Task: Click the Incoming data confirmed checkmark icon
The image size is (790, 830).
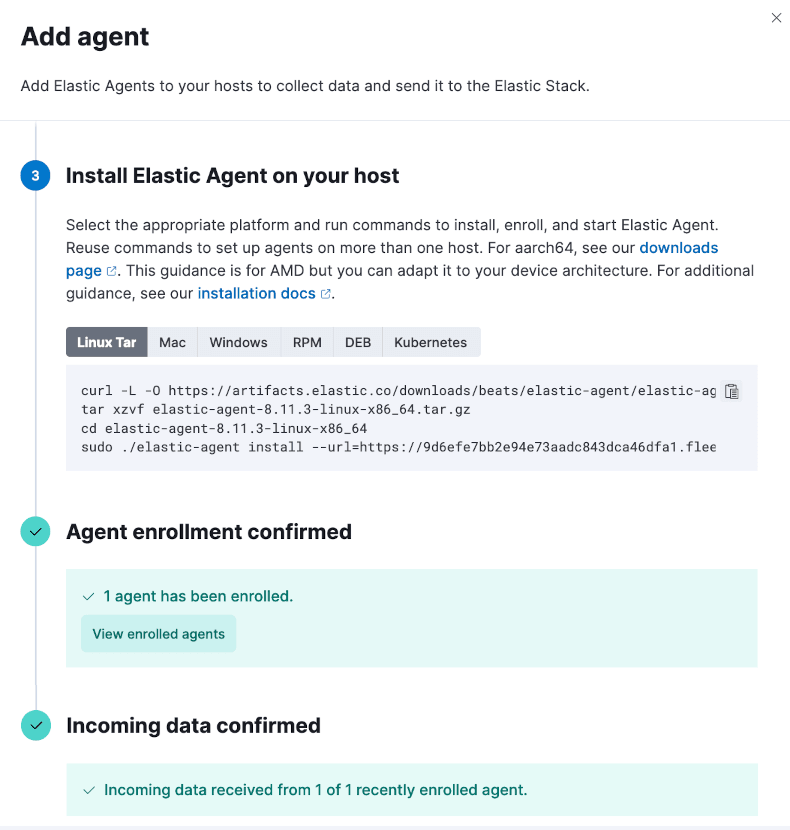Action: [x=36, y=726]
